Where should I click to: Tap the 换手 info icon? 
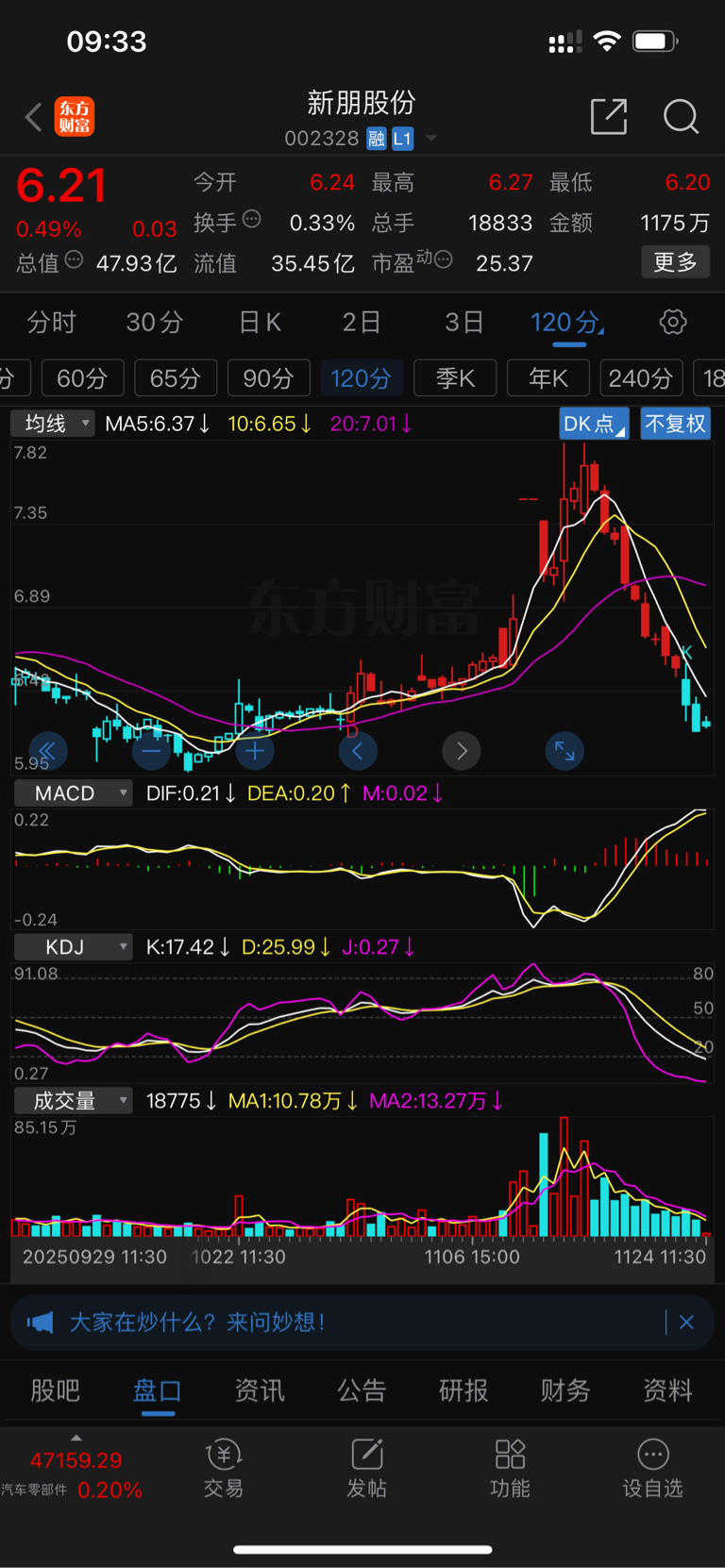[251, 220]
